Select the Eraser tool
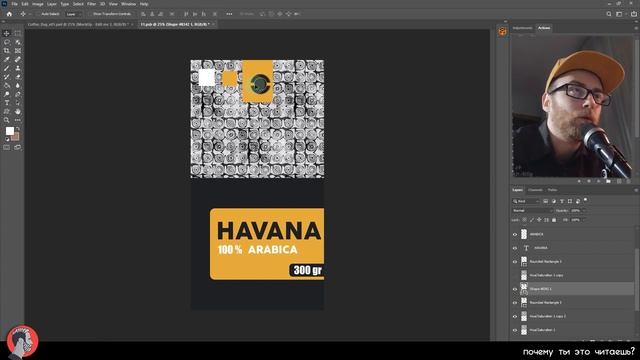The image size is (640, 360). point(18,77)
